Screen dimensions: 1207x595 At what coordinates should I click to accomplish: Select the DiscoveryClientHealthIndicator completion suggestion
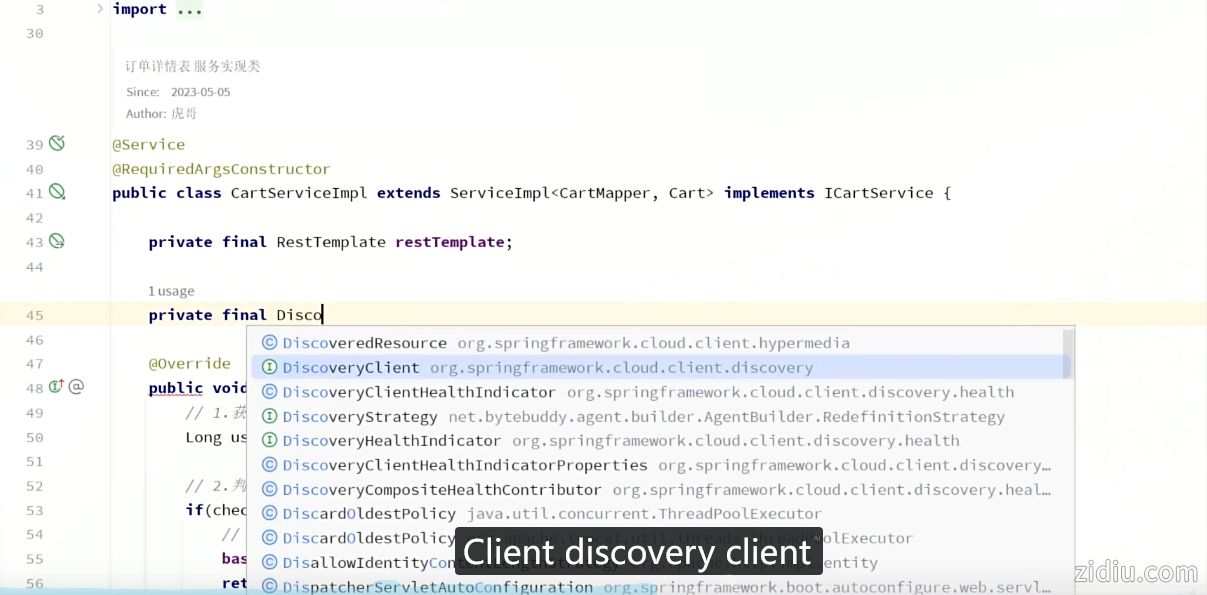coord(418,392)
